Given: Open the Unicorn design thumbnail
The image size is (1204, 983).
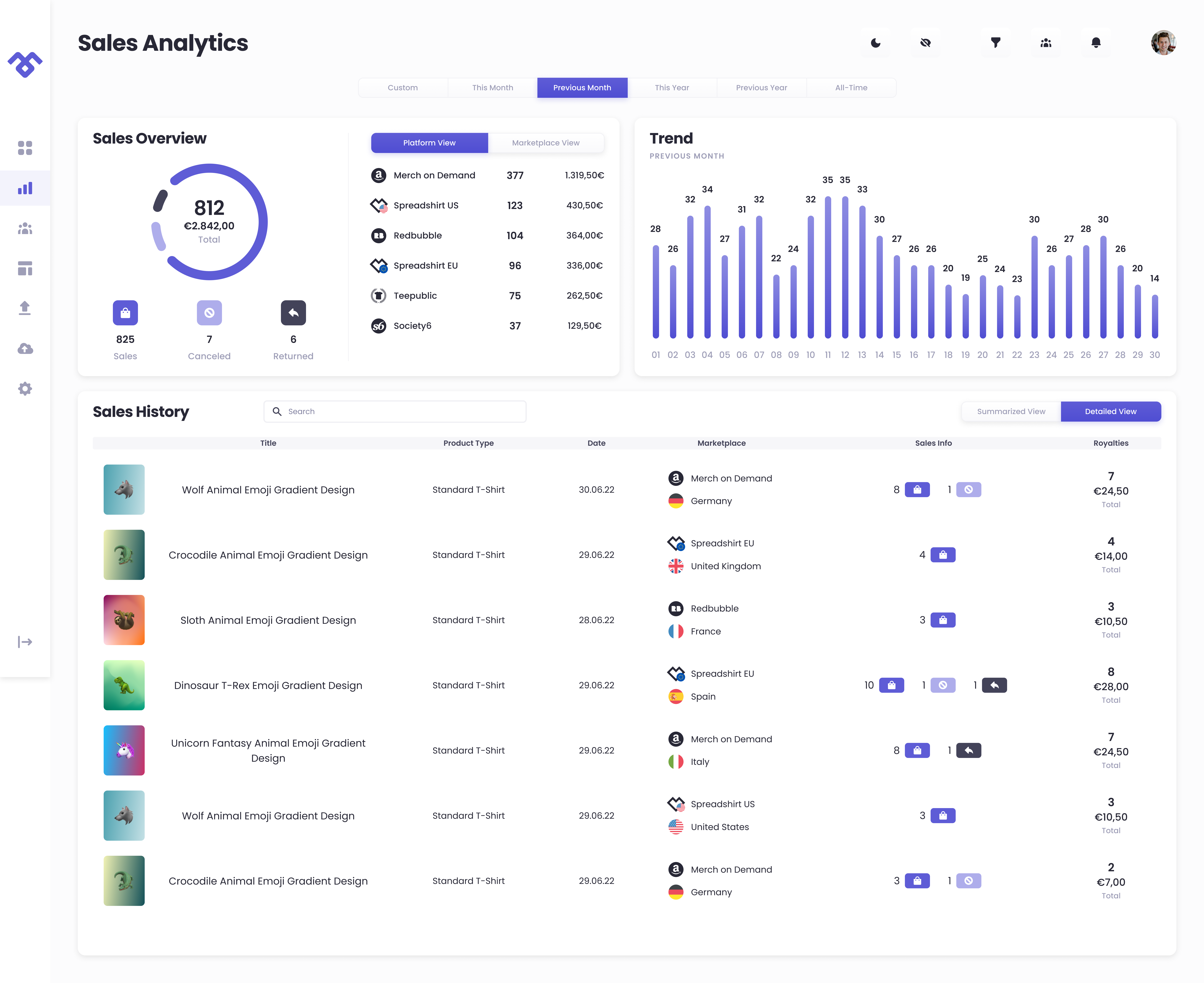Looking at the screenshot, I should tap(124, 750).
